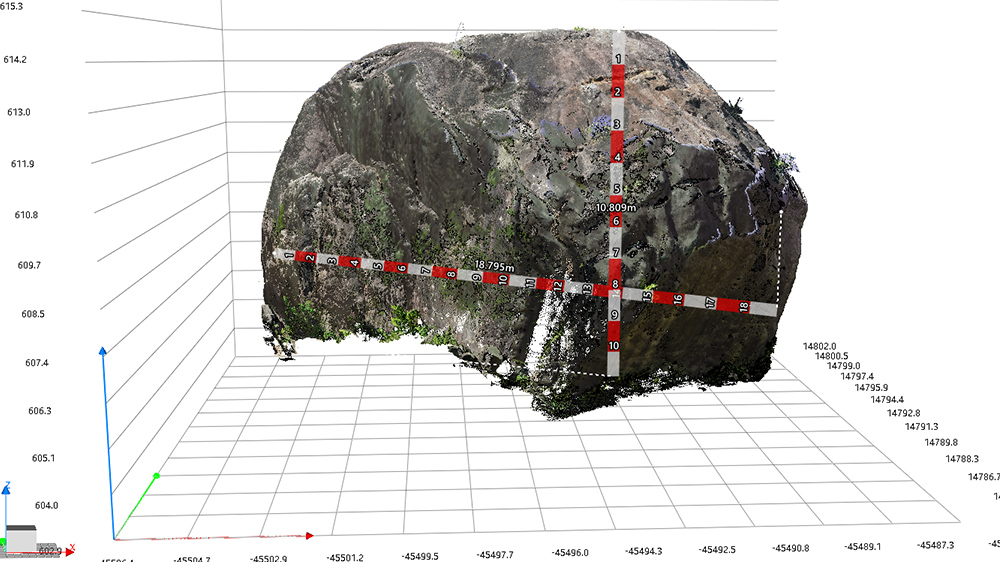The height and width of the screenshot is (562, 1000).
Task: Select the large blue Z-axis arrowhead on the grid
Action: pos(102,352)
